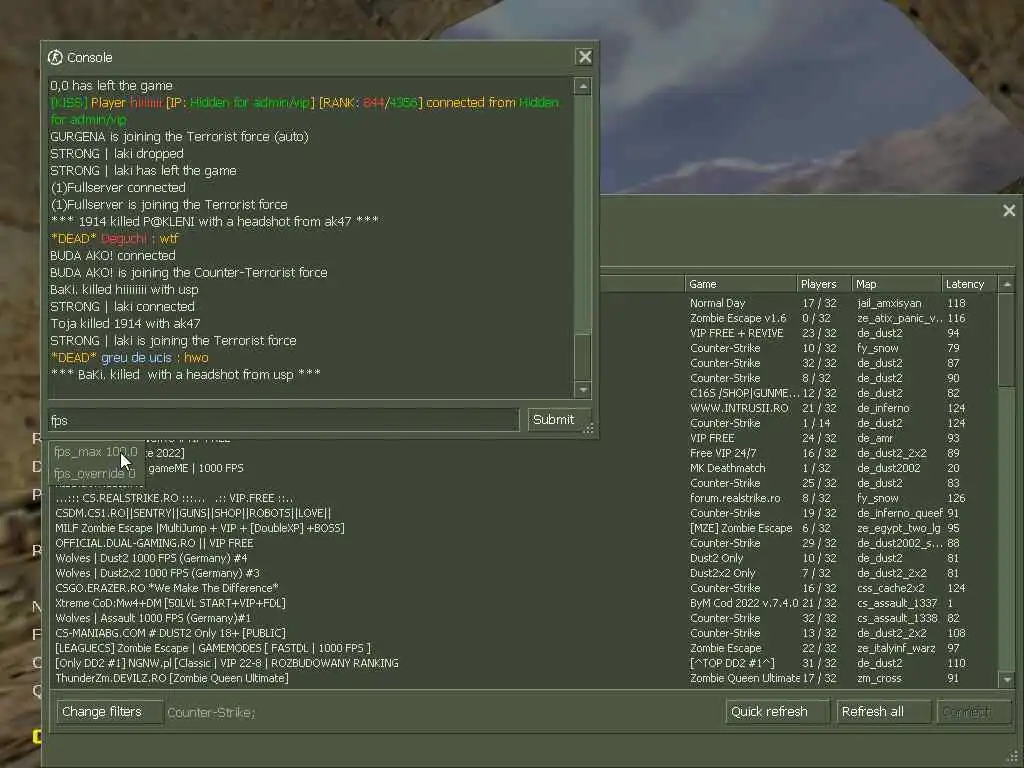Click the Console title Half-Life icon
Viewport: 1024px width, 768px height.
(x=56, y=57)
